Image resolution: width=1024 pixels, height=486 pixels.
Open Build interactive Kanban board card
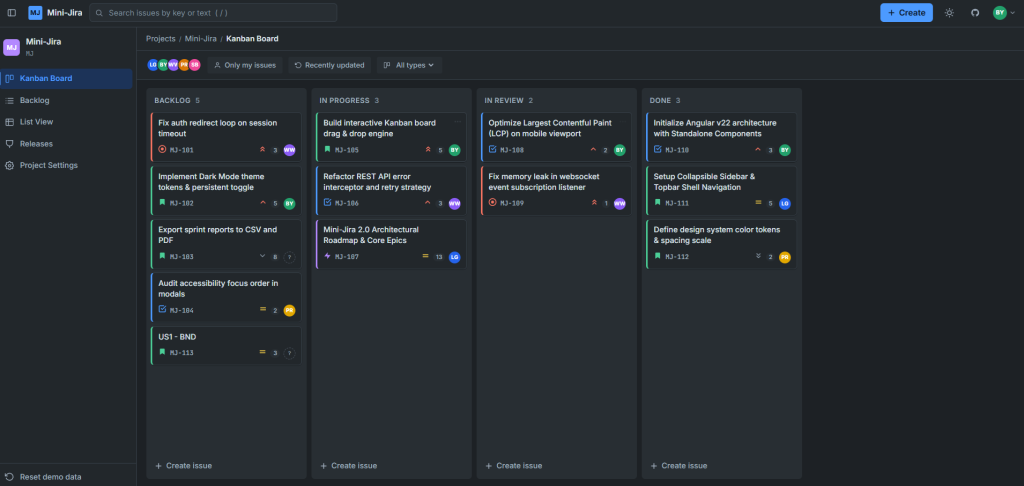[x=391, y=137]
